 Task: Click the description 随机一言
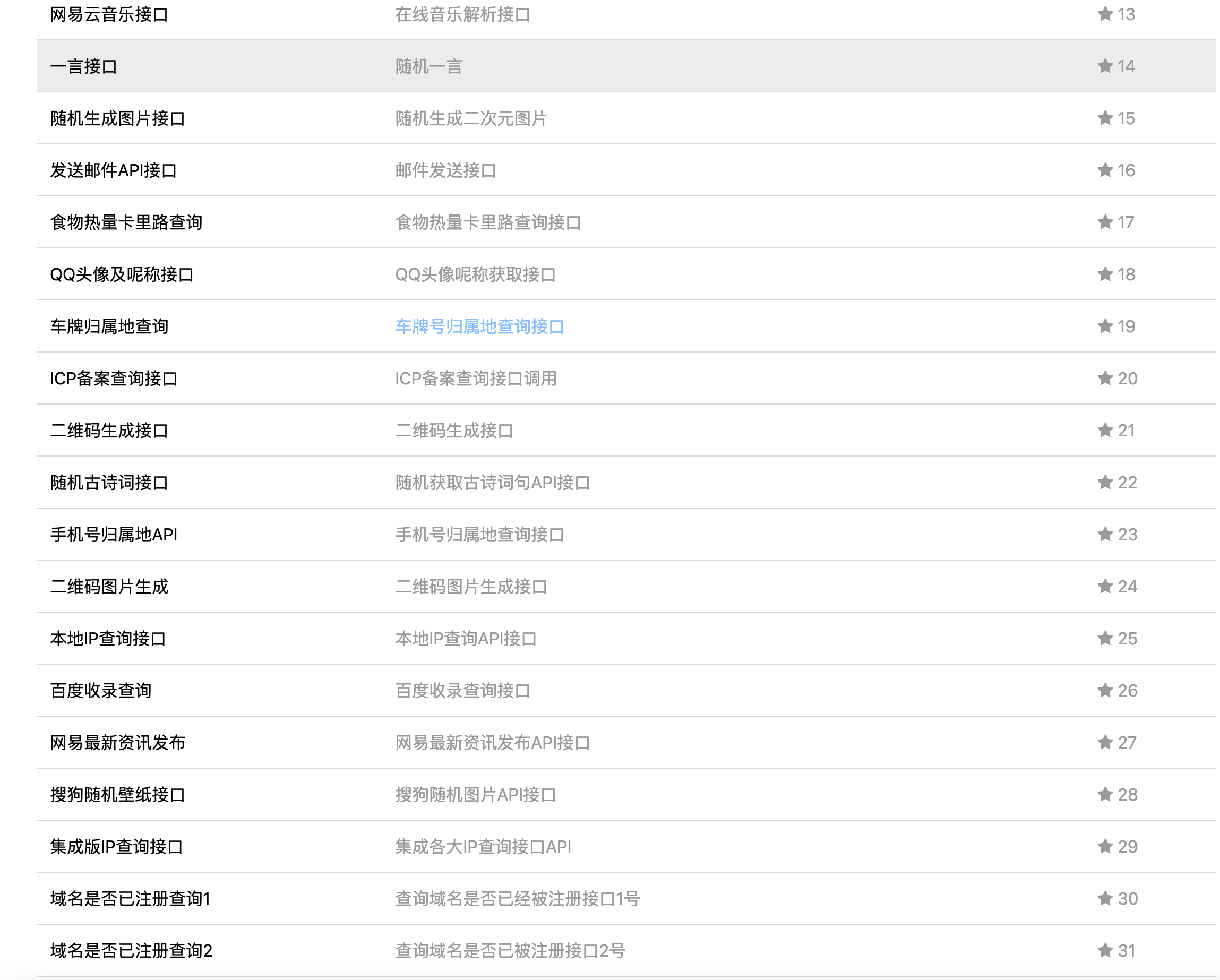coord(428,66)
